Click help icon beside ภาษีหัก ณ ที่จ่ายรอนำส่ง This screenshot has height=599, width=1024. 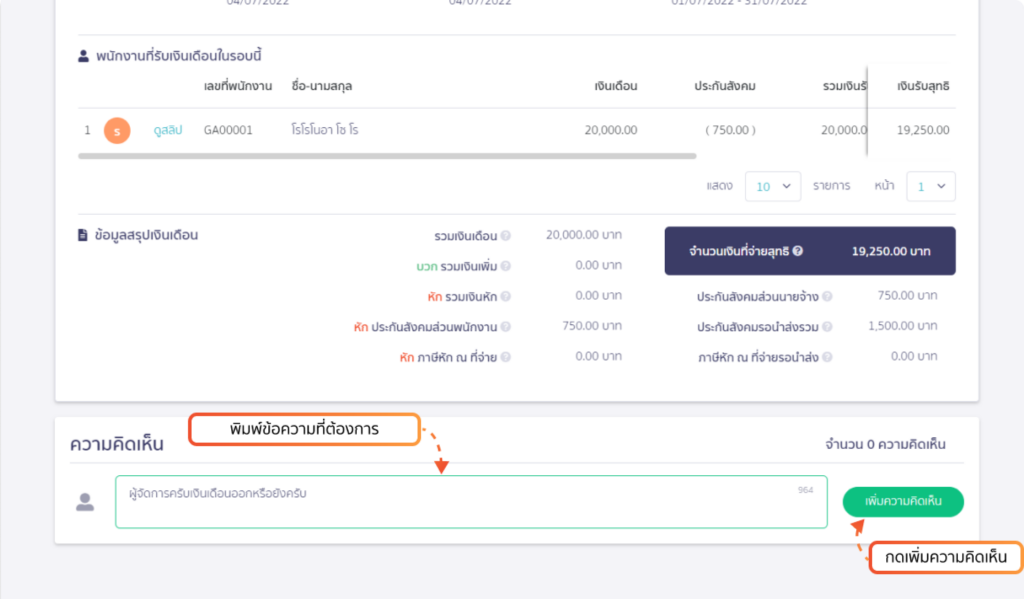click(x=827, y=357)
